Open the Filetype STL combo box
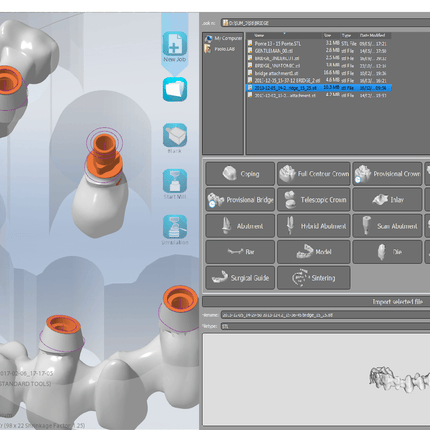 coord(325,326)
